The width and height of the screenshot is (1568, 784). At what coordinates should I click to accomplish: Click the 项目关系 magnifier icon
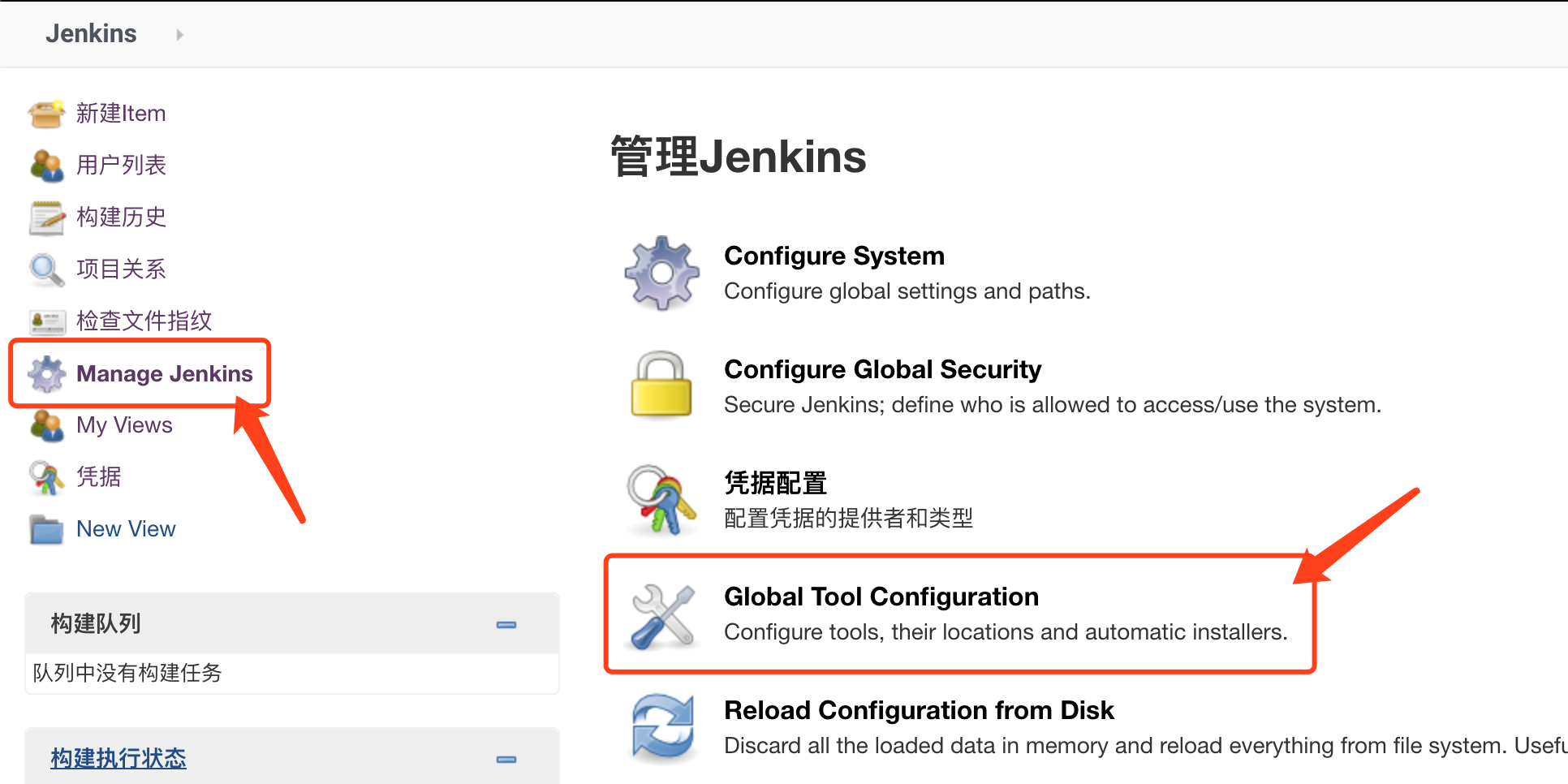click(x=46, y=269)
